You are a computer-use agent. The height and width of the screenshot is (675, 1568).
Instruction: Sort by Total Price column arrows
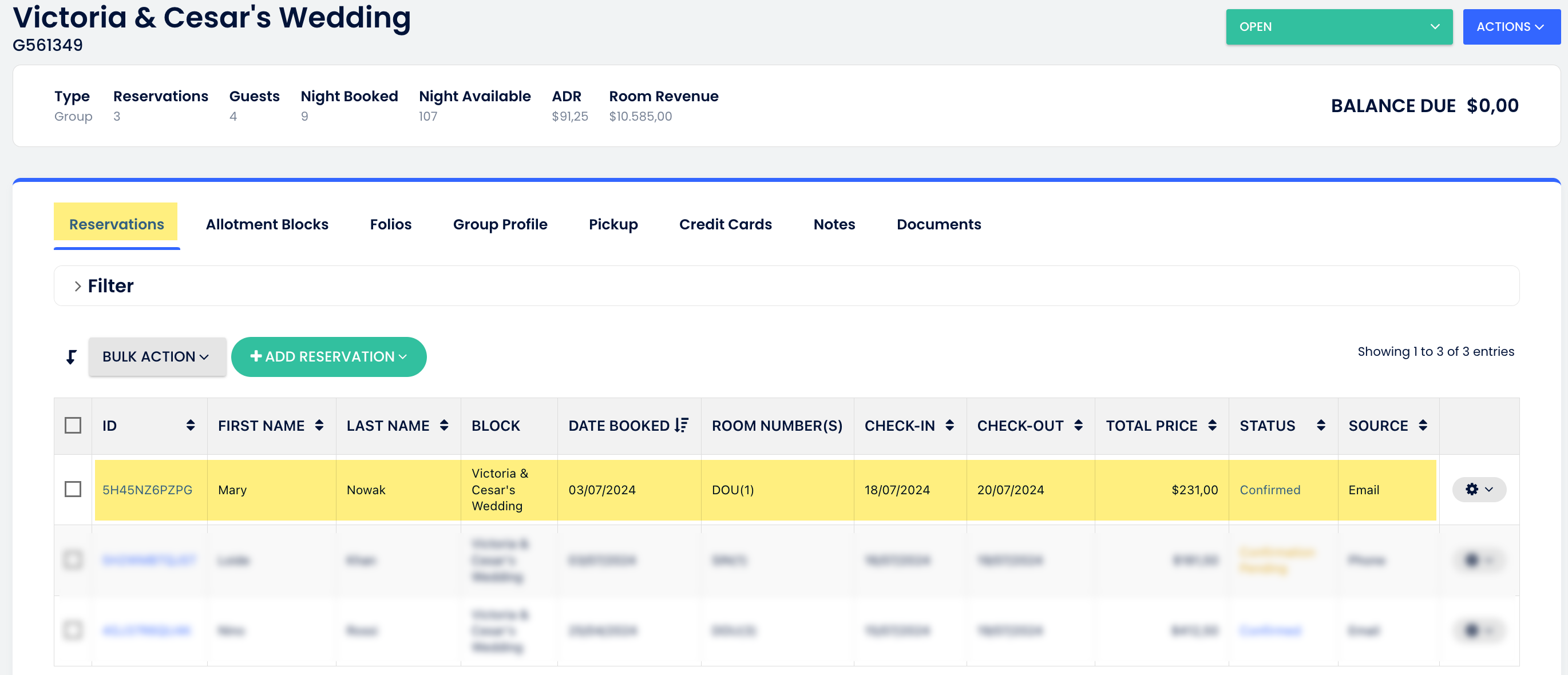coord(1212,426)
